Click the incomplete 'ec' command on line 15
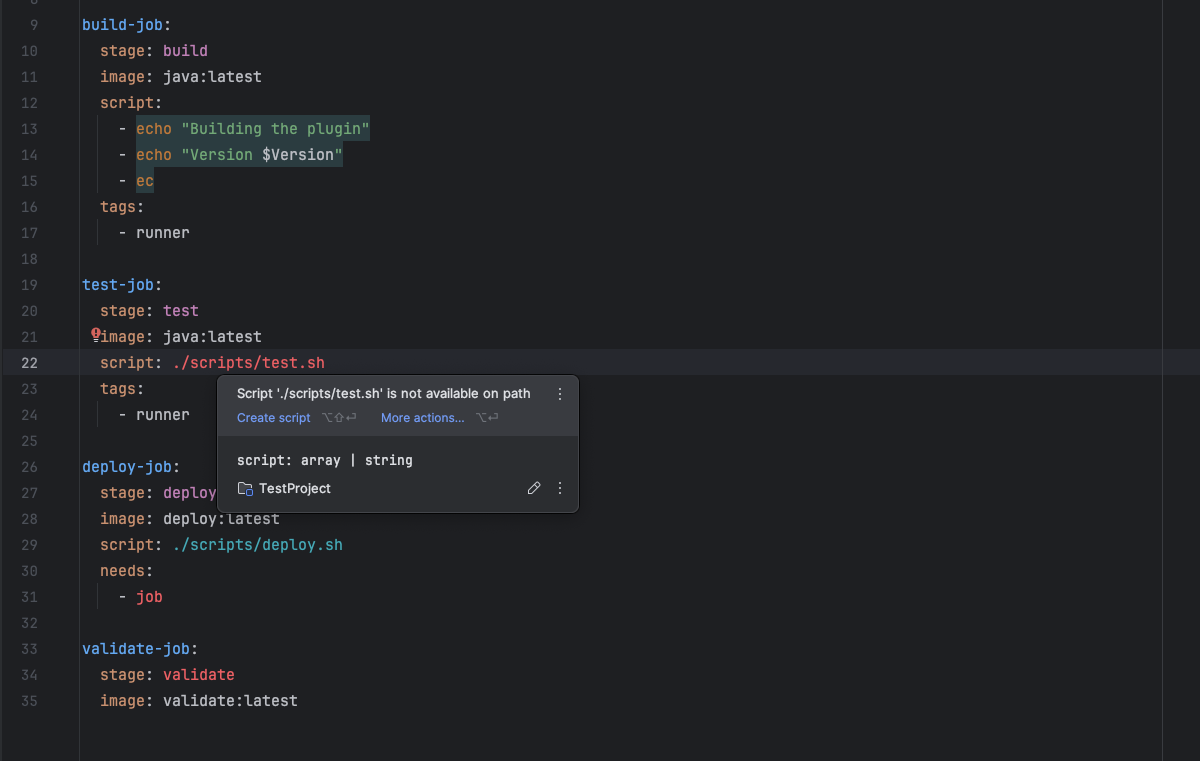This screenshot has height=761, width=1200. pos(145,181)
